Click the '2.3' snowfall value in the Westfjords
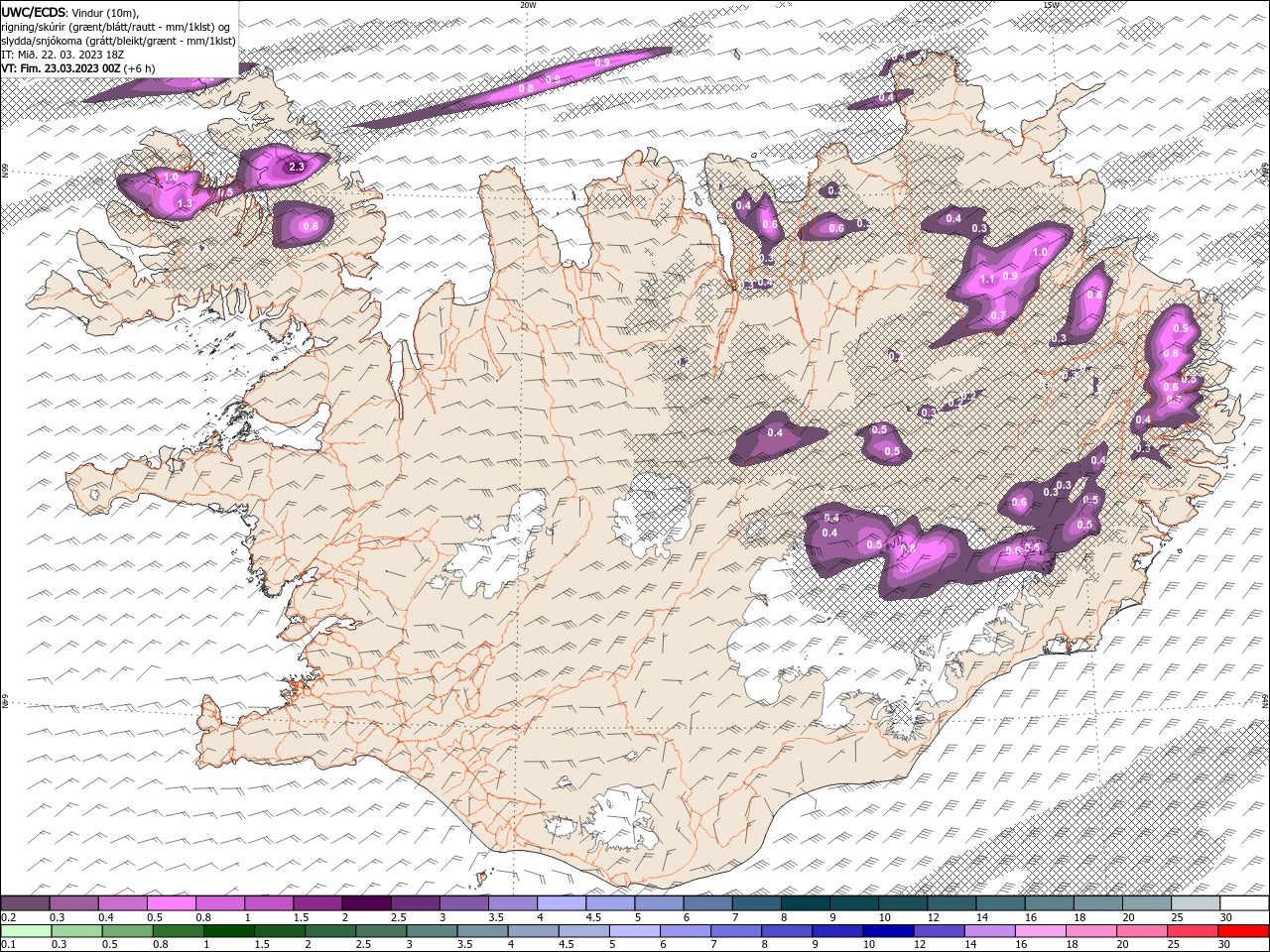Viewport: 1270px width, 952px height. [x=297, y=168]
